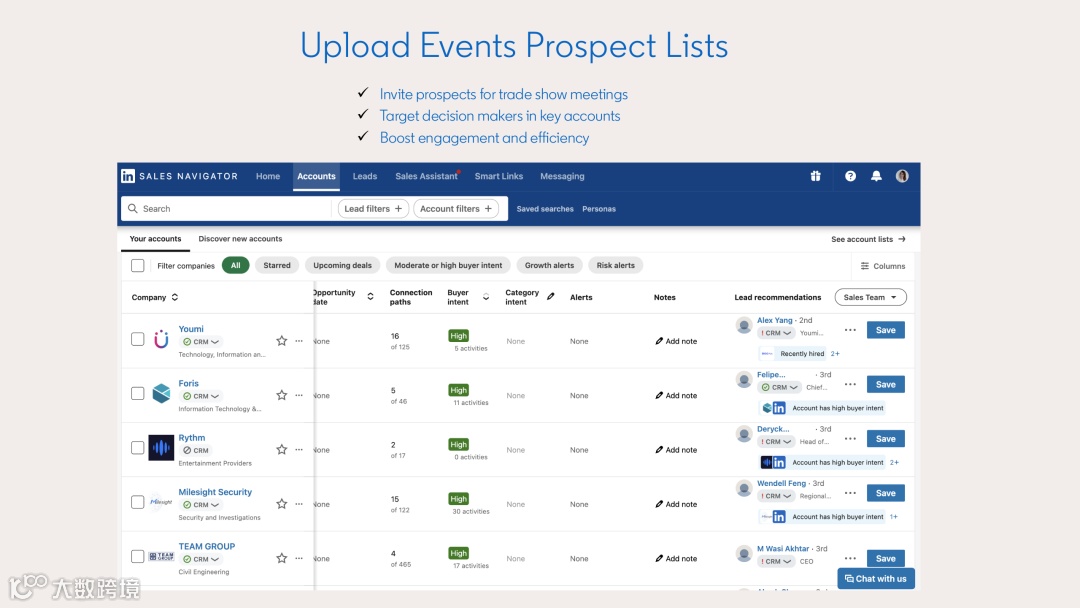Save lead Wendell Feng

tap(886, 494)
